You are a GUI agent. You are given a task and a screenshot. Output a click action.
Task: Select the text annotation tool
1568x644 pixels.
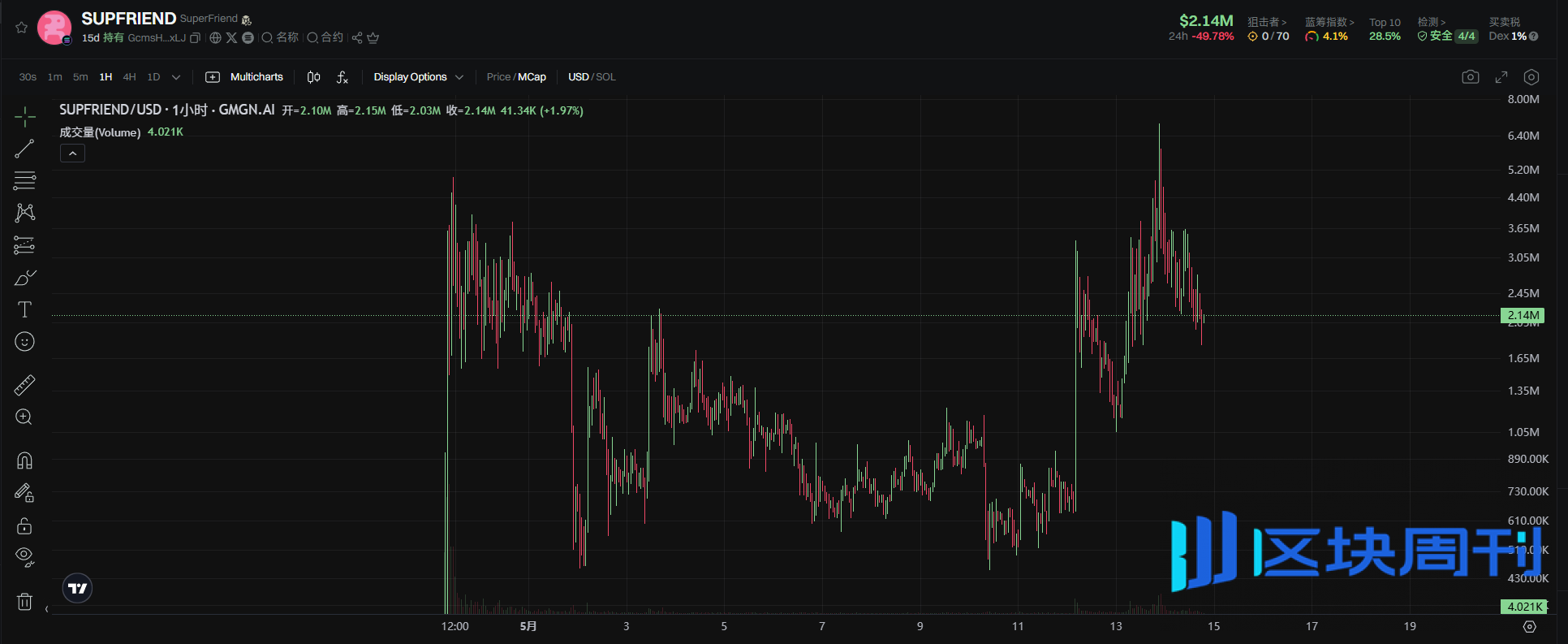pyautogui.click(x=25, y=309)
